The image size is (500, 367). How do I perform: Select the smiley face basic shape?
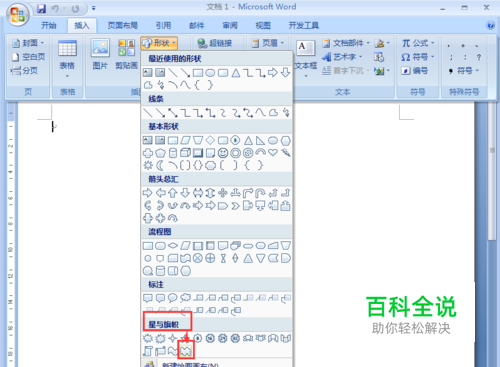(223, 153)
